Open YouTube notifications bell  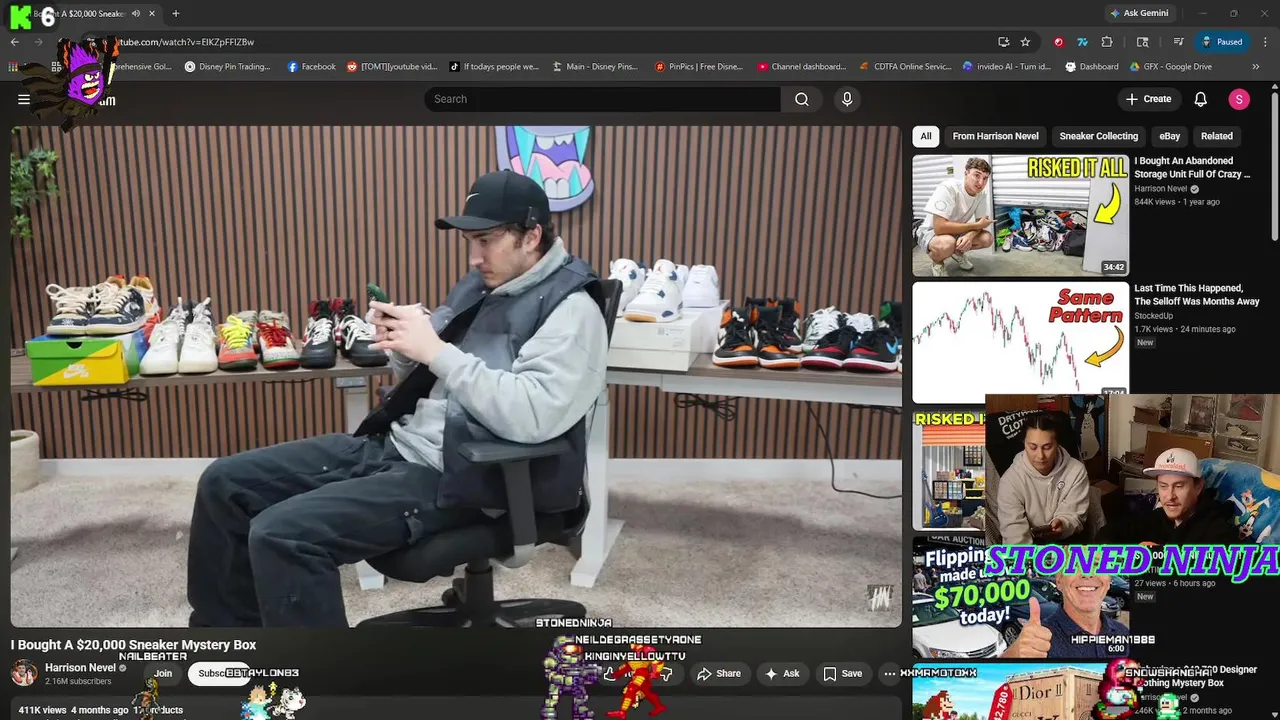[x=1201, y=99]
